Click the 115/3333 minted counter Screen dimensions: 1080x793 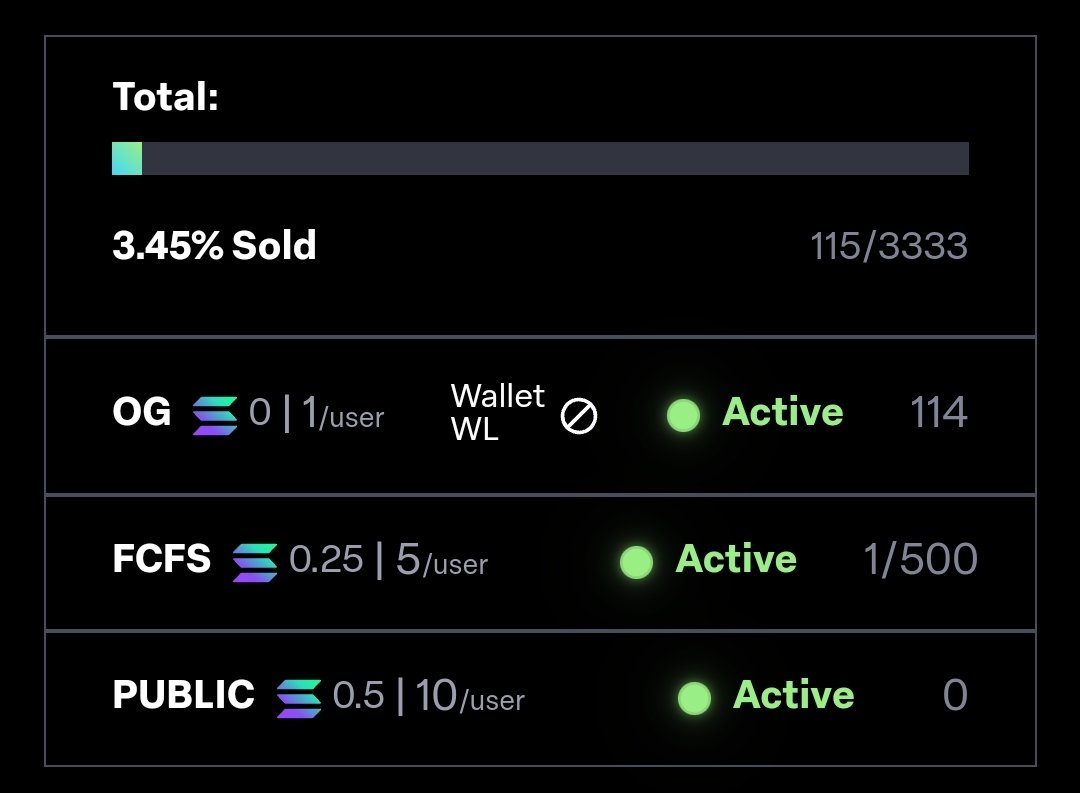tap(889, 246)
